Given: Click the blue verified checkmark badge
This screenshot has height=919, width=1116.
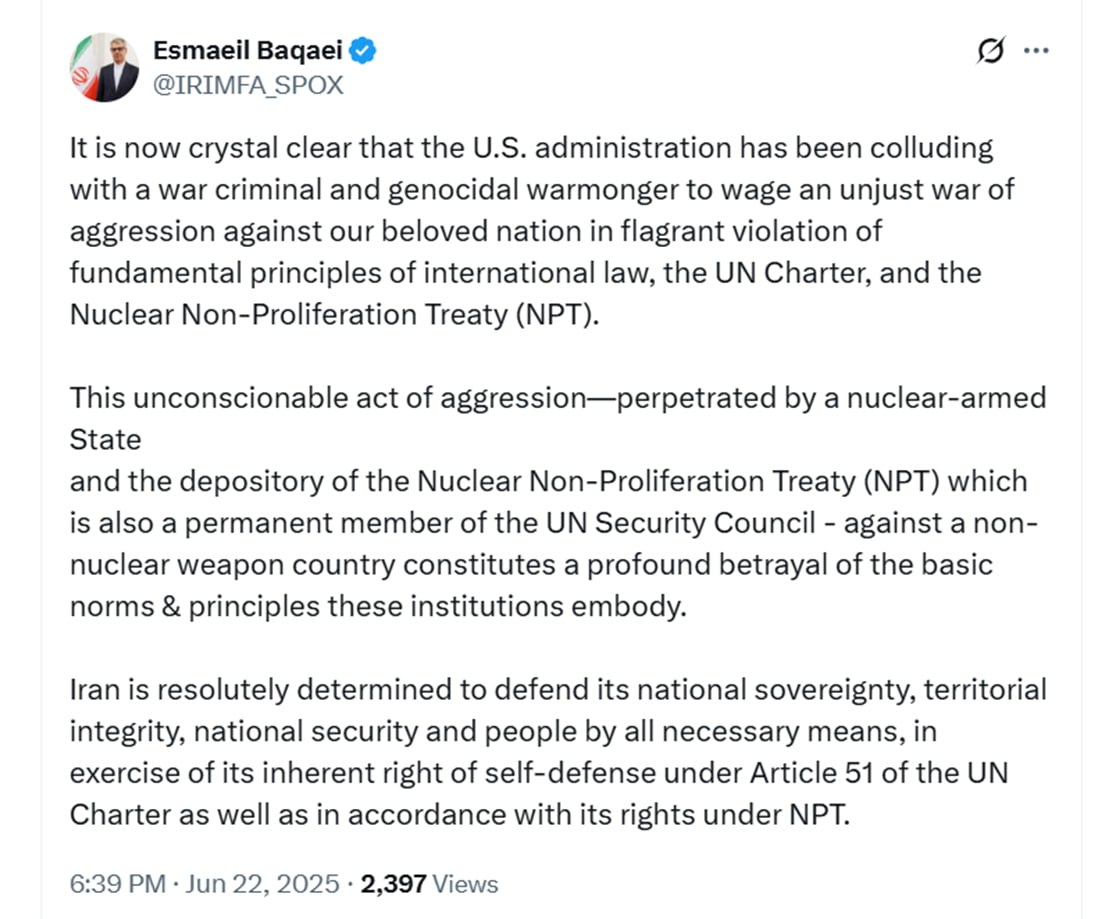Looking at the screenshot, I should point(363,51).
